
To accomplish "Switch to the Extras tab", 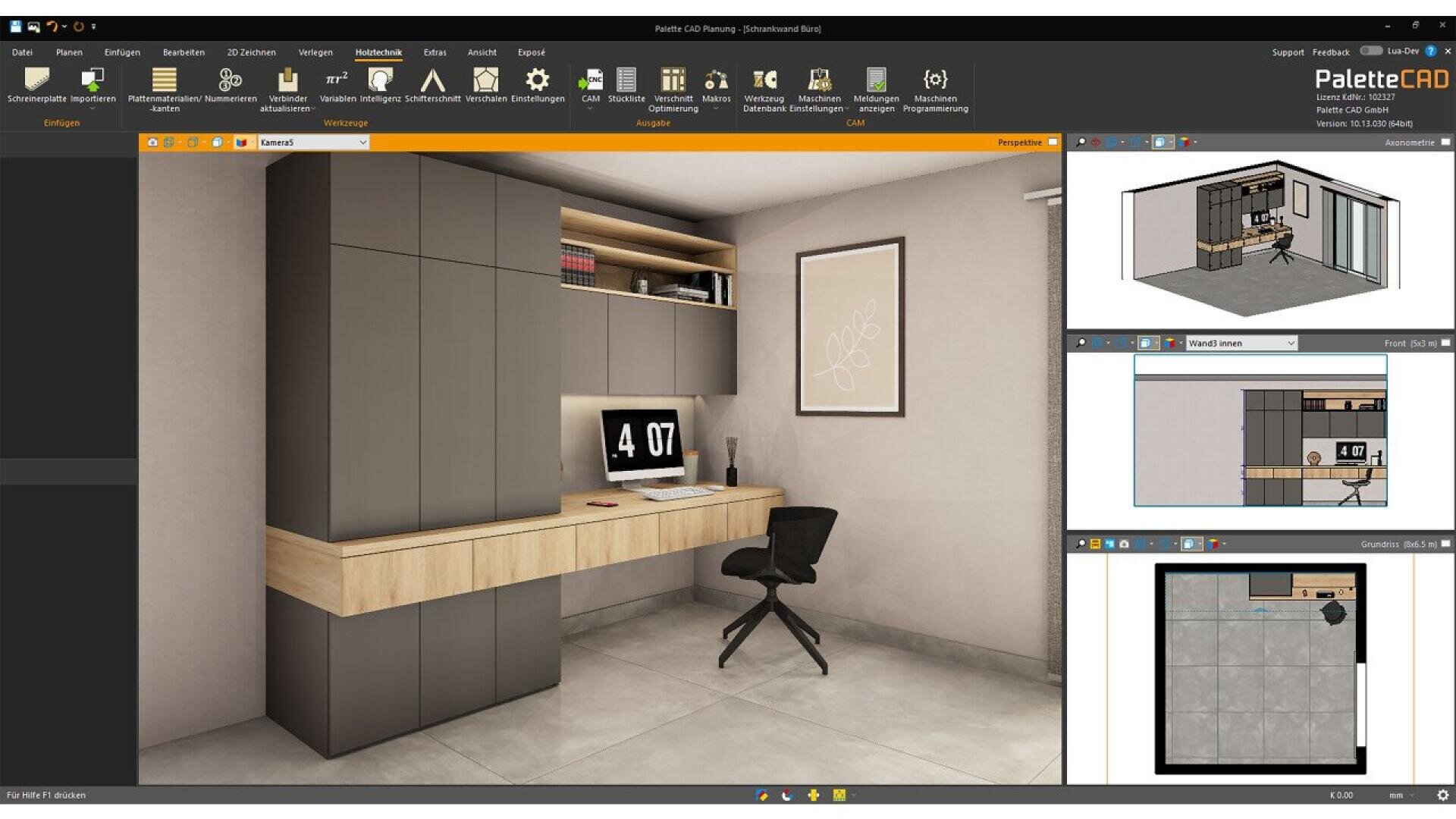I will click(435, 52).
